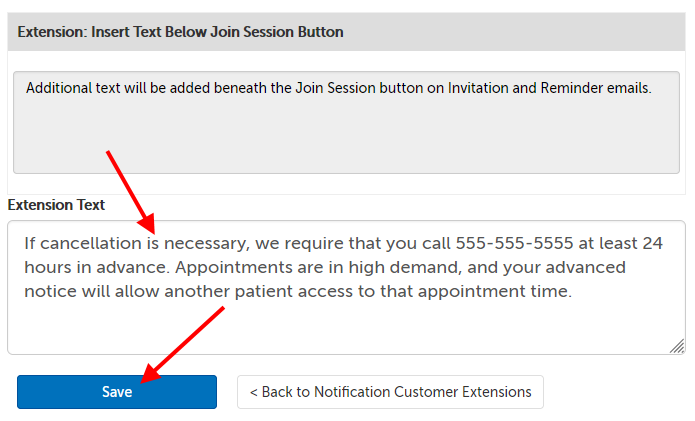Click the "Insert Text Below Join Session Button" header
Image resolution: width=695 pixels, height=421 pixels.
[x=180, y=32]
